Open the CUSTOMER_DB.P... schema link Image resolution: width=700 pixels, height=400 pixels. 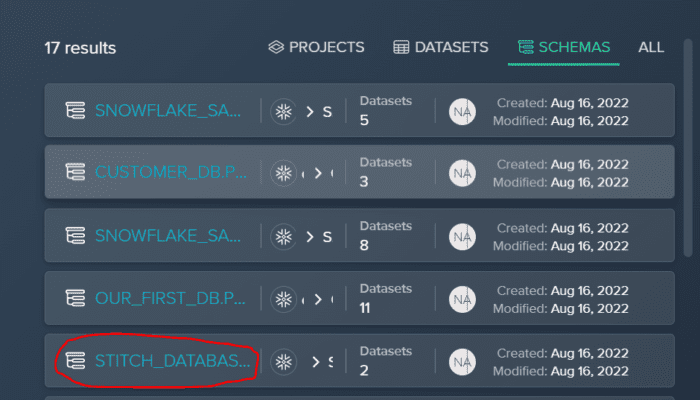(x=171, y=172)
